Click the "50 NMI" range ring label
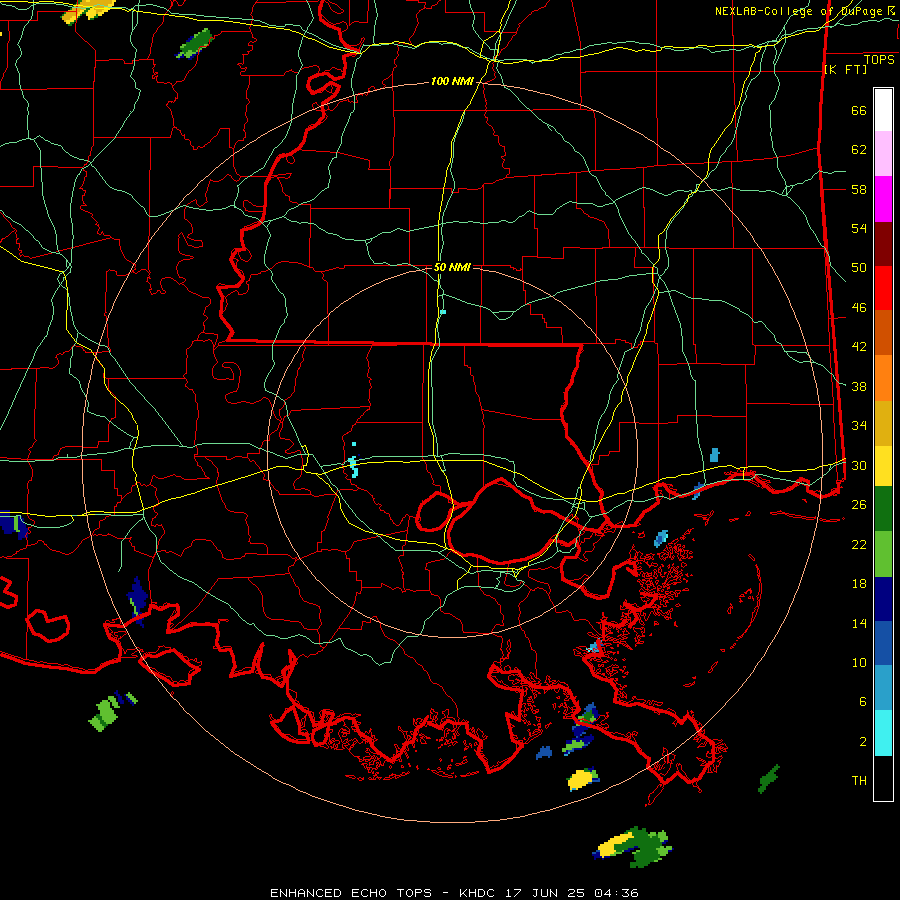The image size is (900, 900). pos(452,267)
